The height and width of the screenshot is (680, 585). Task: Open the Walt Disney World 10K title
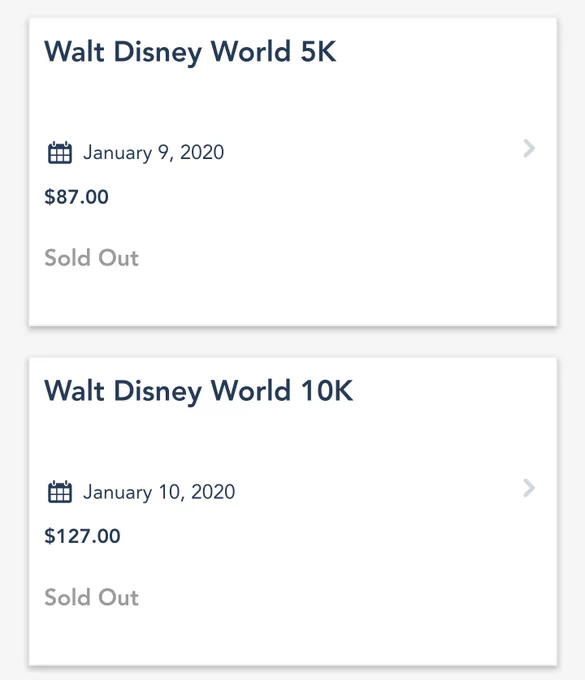tap(199, 392)
